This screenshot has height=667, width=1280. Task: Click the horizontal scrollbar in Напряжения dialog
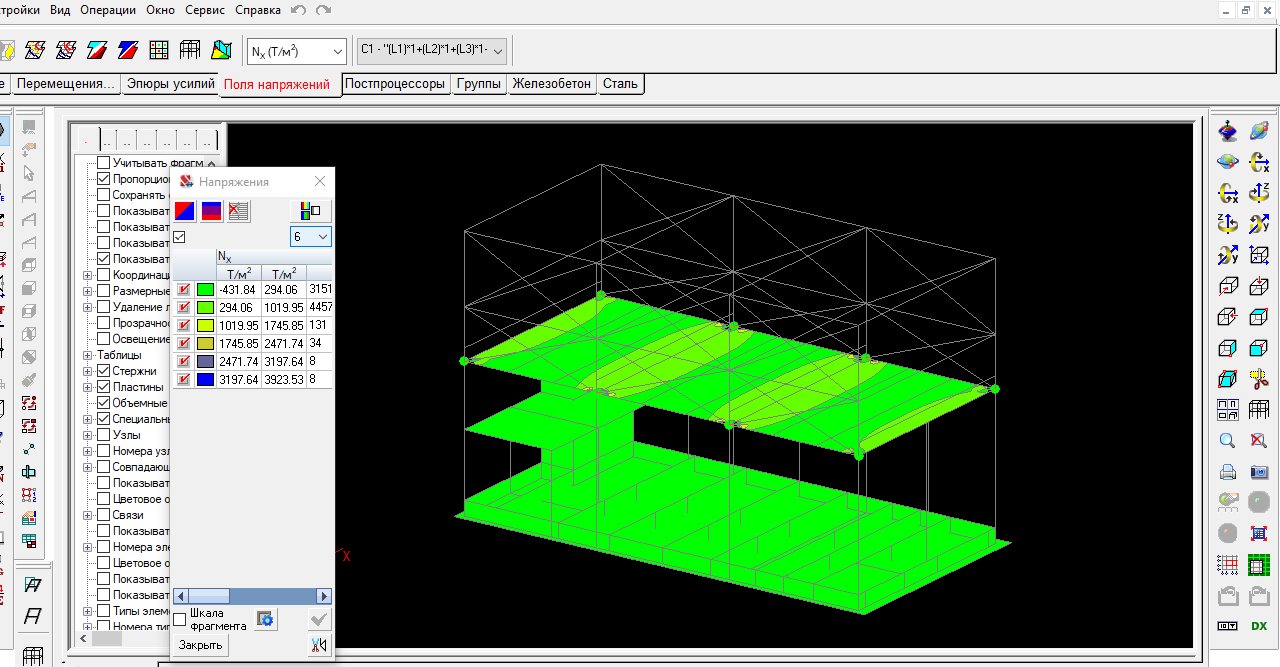[x=251, y=596]
